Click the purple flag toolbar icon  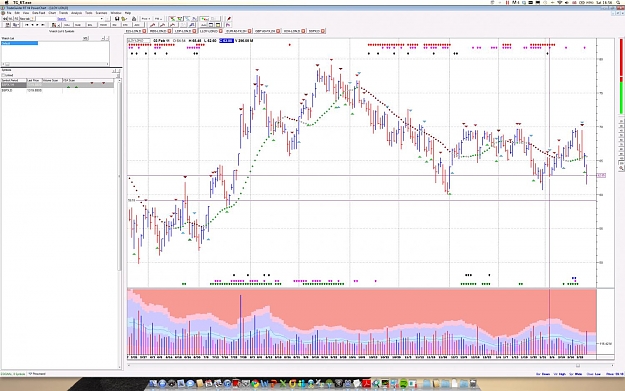click(x=228, y=25)
